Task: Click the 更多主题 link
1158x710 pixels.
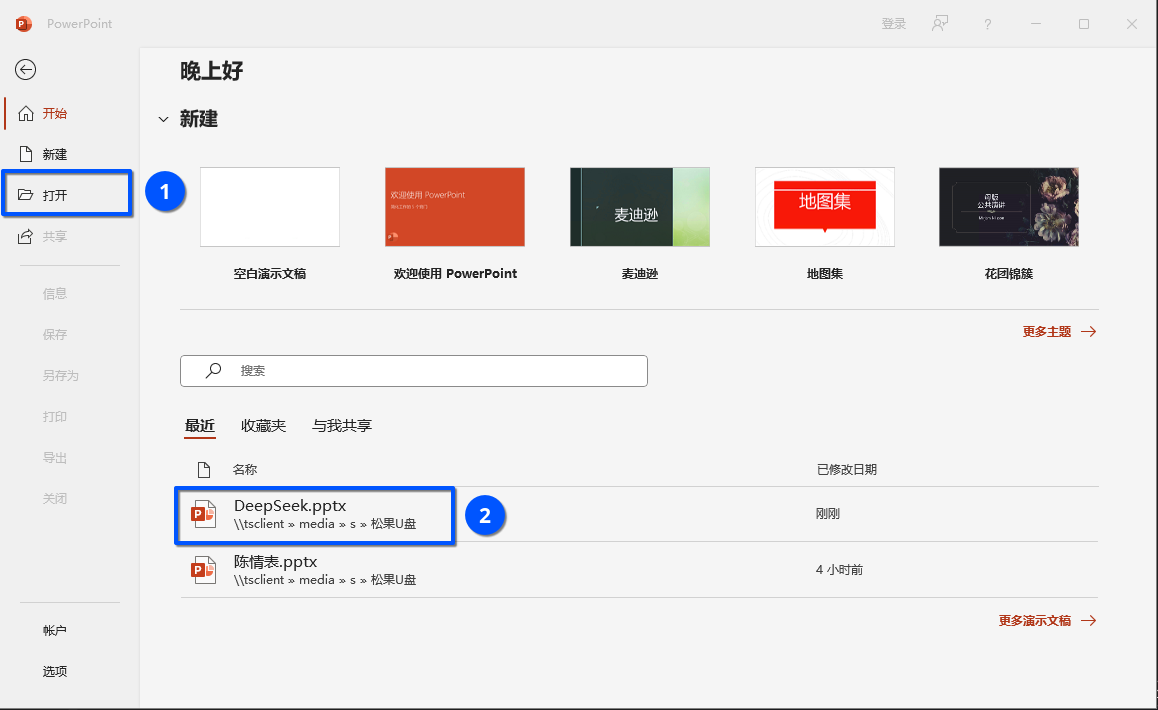Action: pos(1059,332)
